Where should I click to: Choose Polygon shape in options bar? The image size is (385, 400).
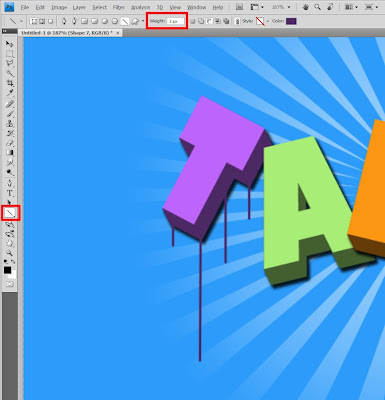(x=114, y=21)
